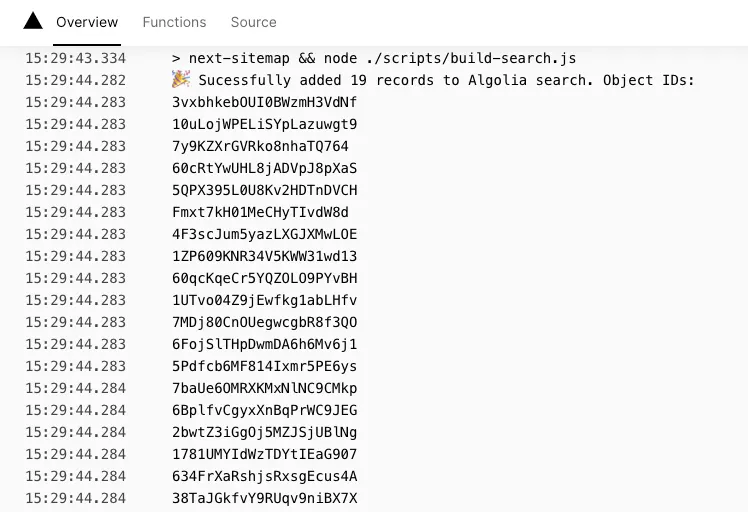Click the timestamp 15:29:43.334
Screen dimensions: 748x512
[x=75, y=58]
